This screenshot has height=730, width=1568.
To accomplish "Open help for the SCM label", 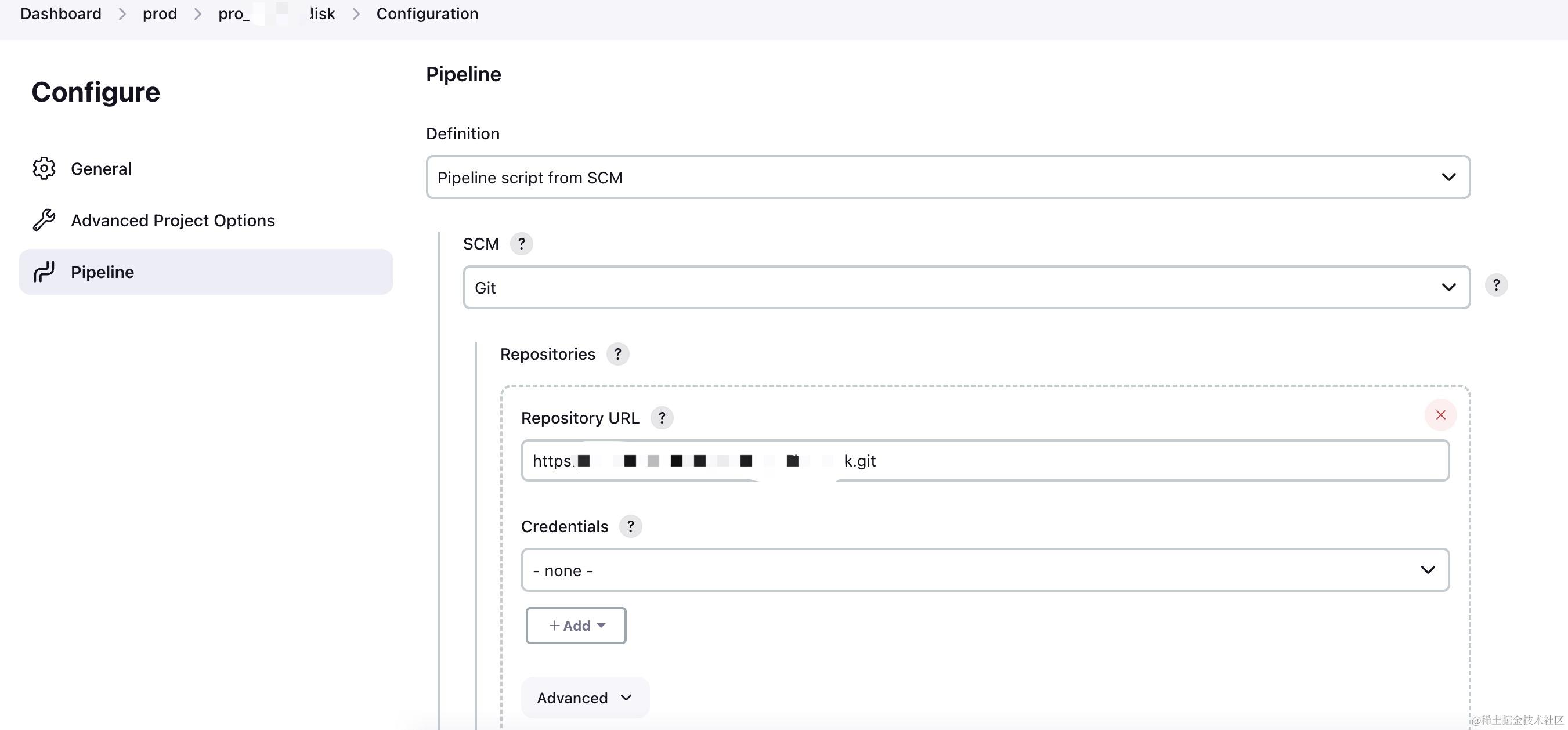I will pyautogui.click(x=521, y=244).
